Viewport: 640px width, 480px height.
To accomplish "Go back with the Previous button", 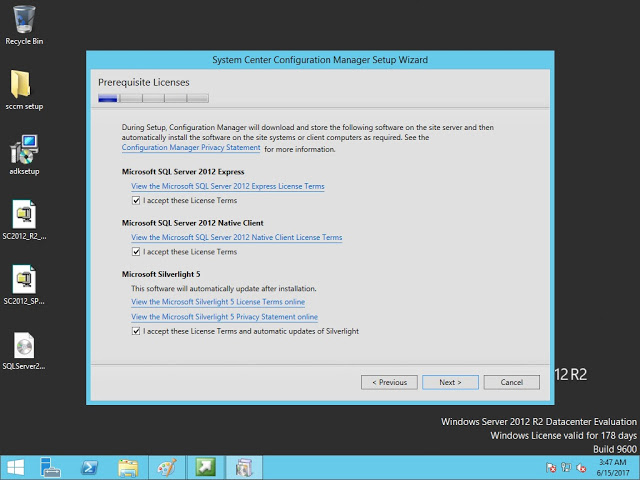I will tap(389, 382).
